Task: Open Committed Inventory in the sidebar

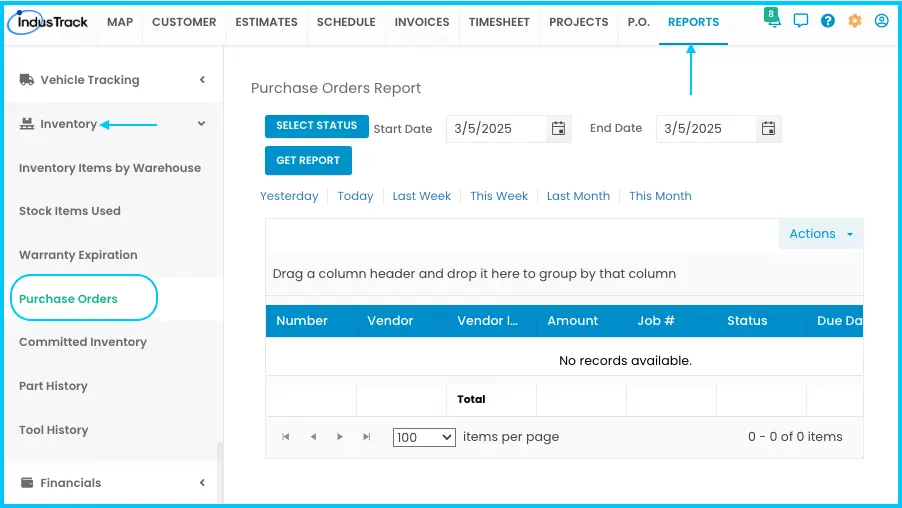Action: click(83, 342)
